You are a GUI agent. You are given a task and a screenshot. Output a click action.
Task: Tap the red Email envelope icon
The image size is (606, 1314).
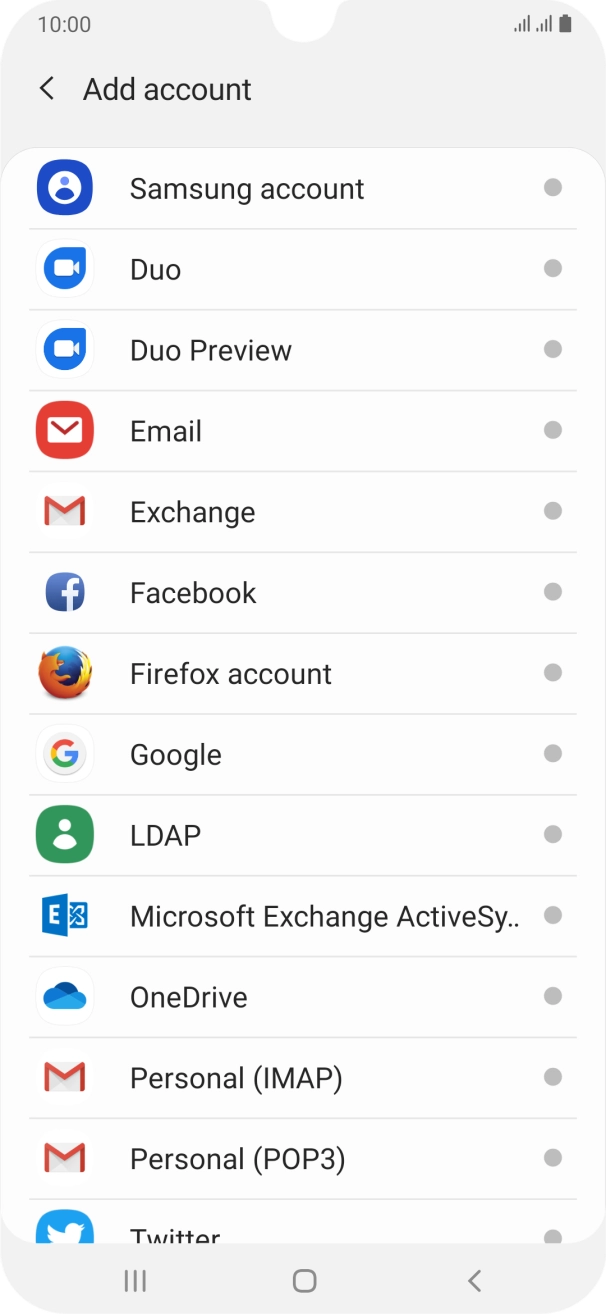(65, 431)
